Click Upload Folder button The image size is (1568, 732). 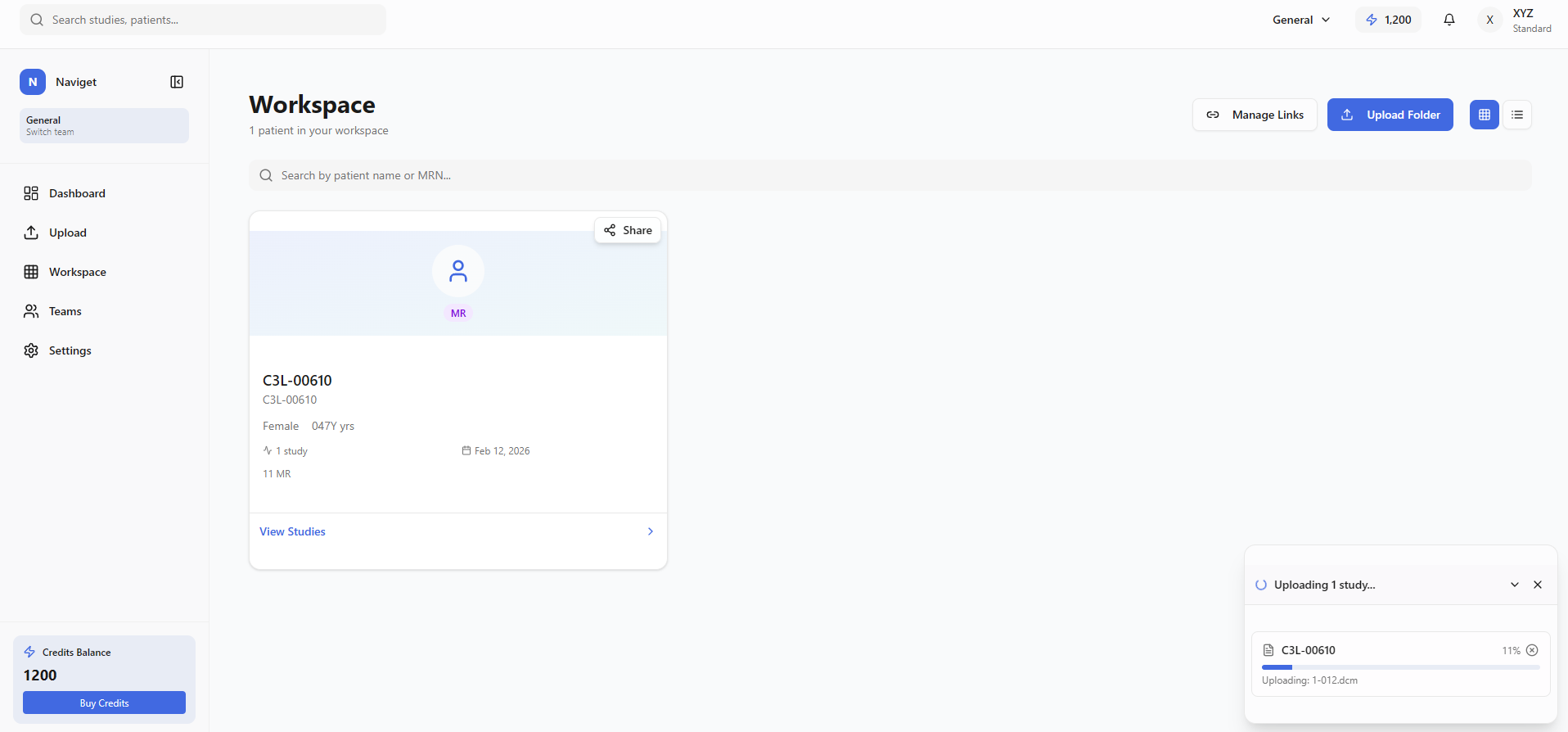point(1390,115)
